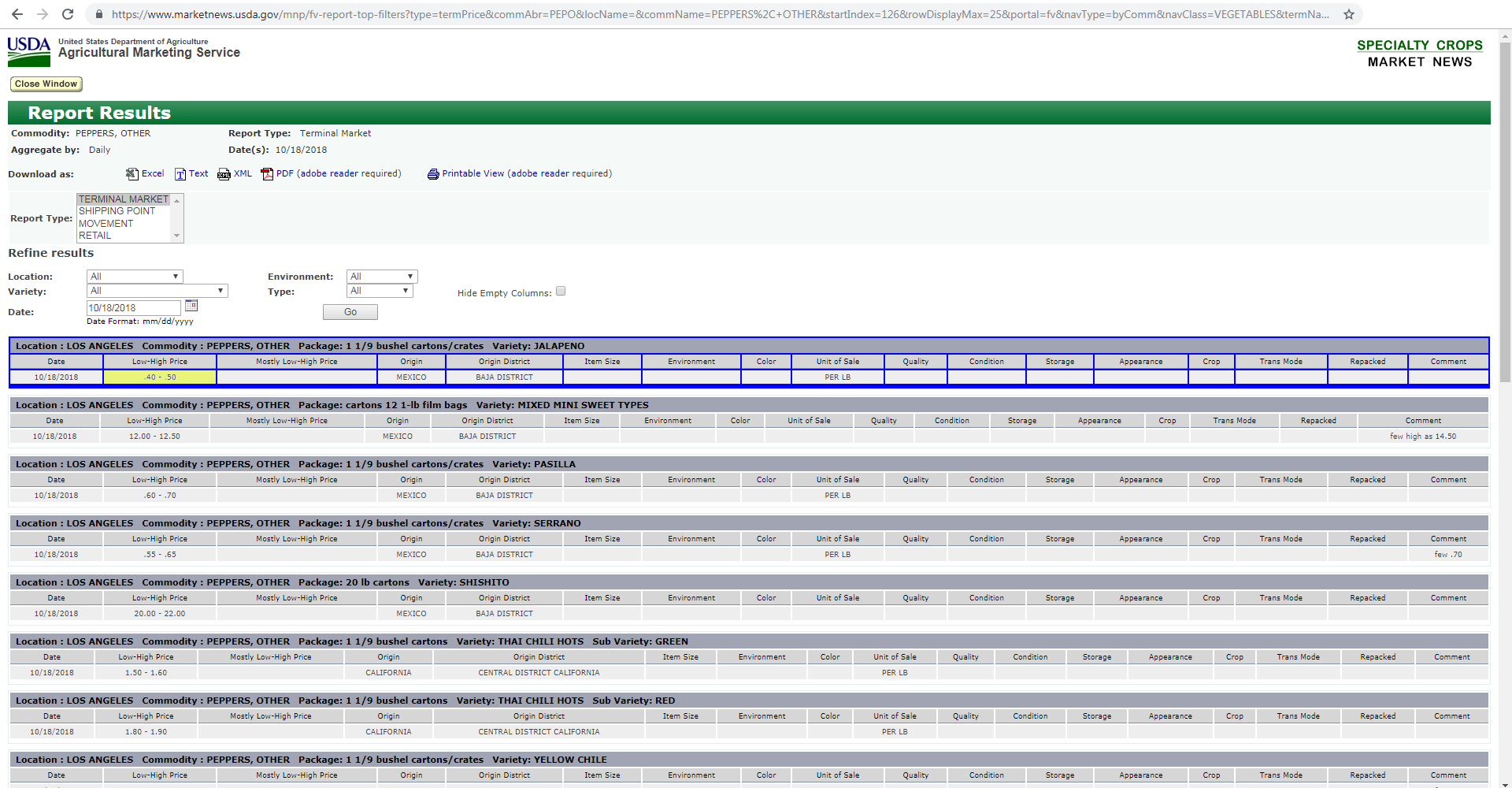Select RETAIL in report type list

pyautogui.click(x=95, y=236)
